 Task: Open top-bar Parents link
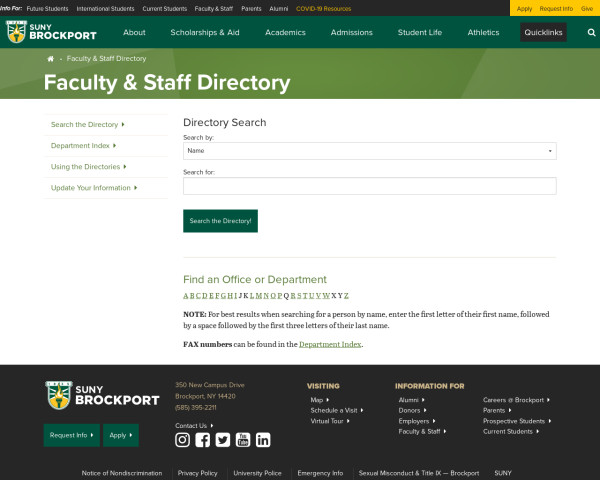(x=251, y=8)
